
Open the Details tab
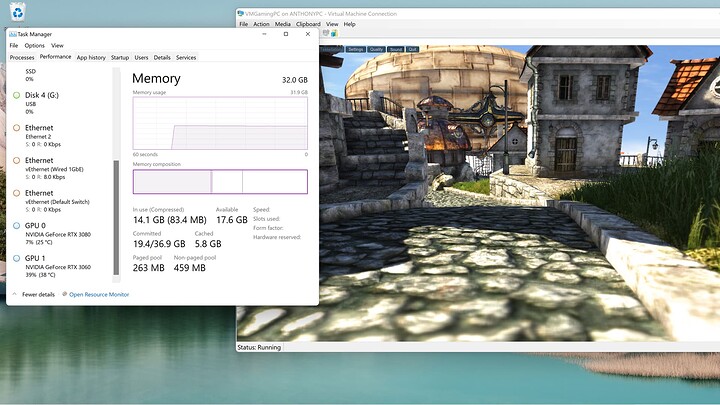[x=162, y=57]
